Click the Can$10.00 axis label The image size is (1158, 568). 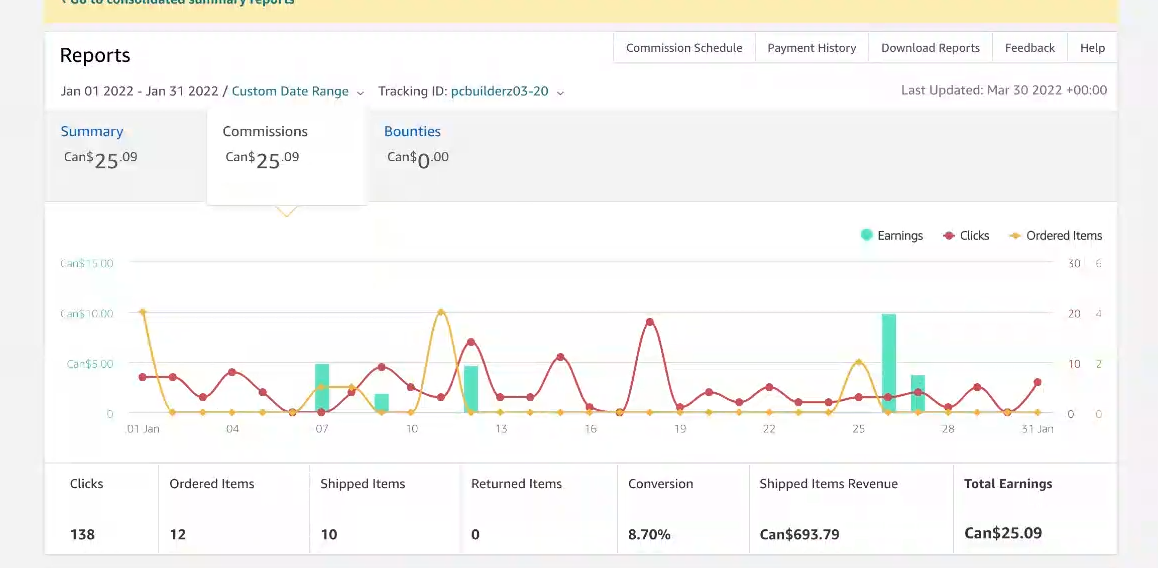[x=86, y=313]
